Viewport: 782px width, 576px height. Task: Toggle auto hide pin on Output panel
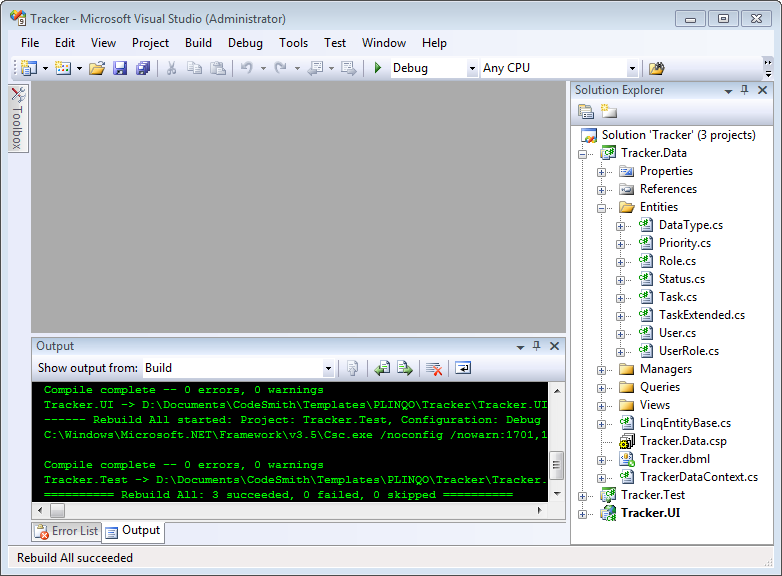click(537, 346)
